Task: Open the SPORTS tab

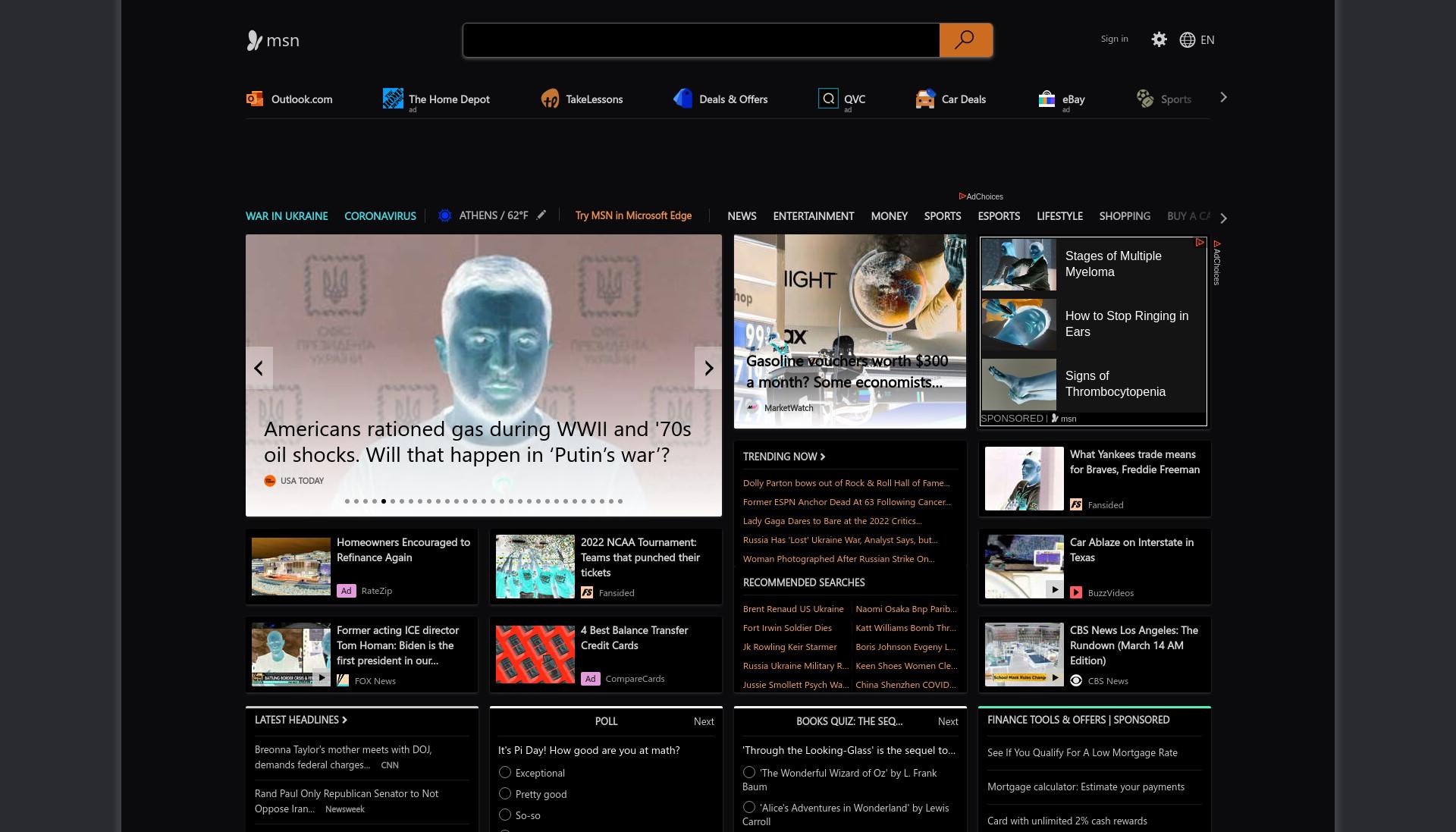Action: point(943,216)
